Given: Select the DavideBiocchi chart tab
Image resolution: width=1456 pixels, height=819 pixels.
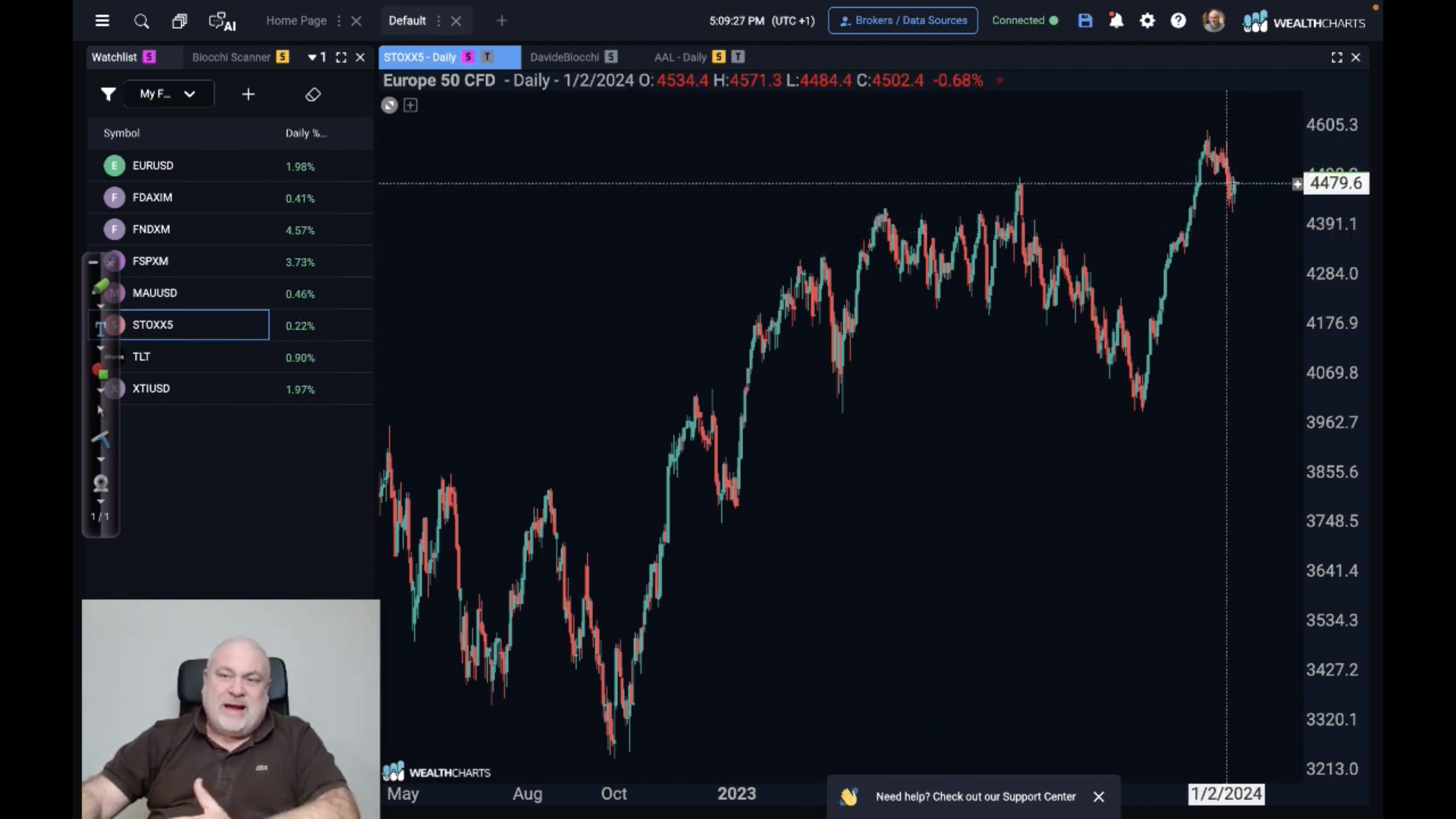Looking at the screenshot, I should click(565, 57).
